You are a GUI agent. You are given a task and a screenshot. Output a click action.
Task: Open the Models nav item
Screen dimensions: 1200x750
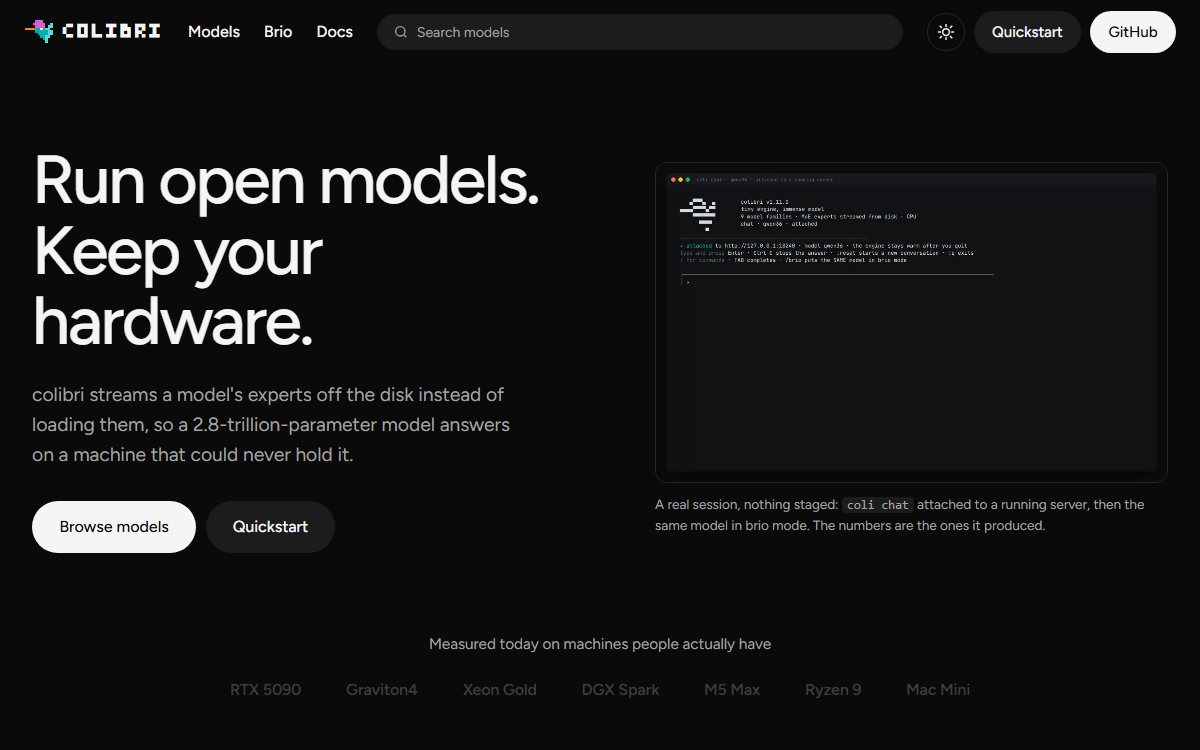click(x=214, y=32)
